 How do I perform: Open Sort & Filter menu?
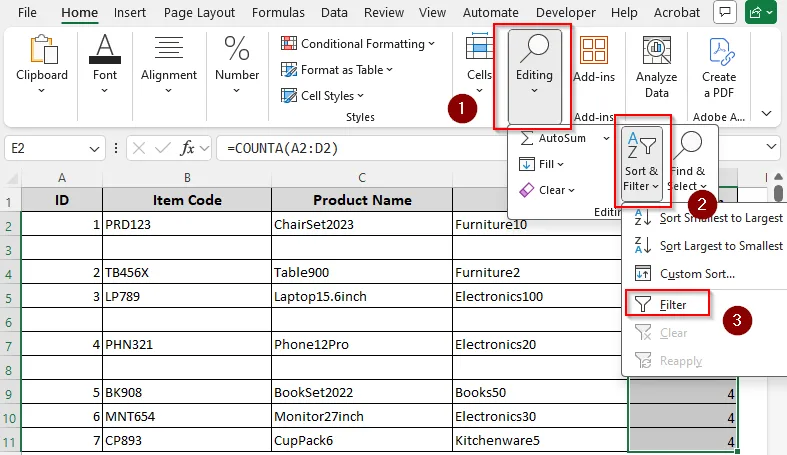pos(641,164)
